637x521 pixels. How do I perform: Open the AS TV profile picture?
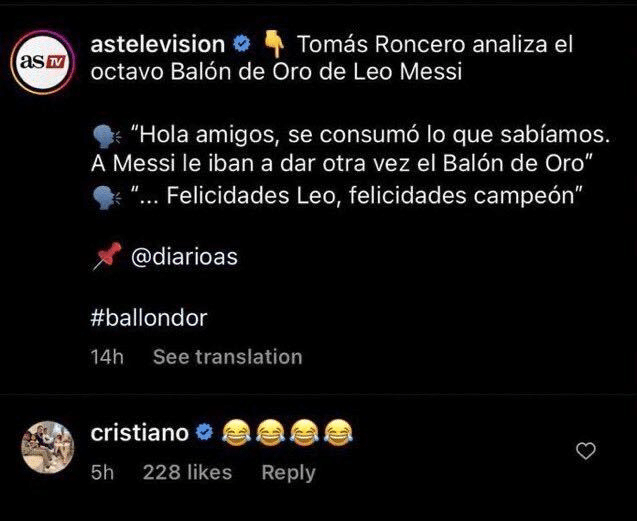(47, 60)
